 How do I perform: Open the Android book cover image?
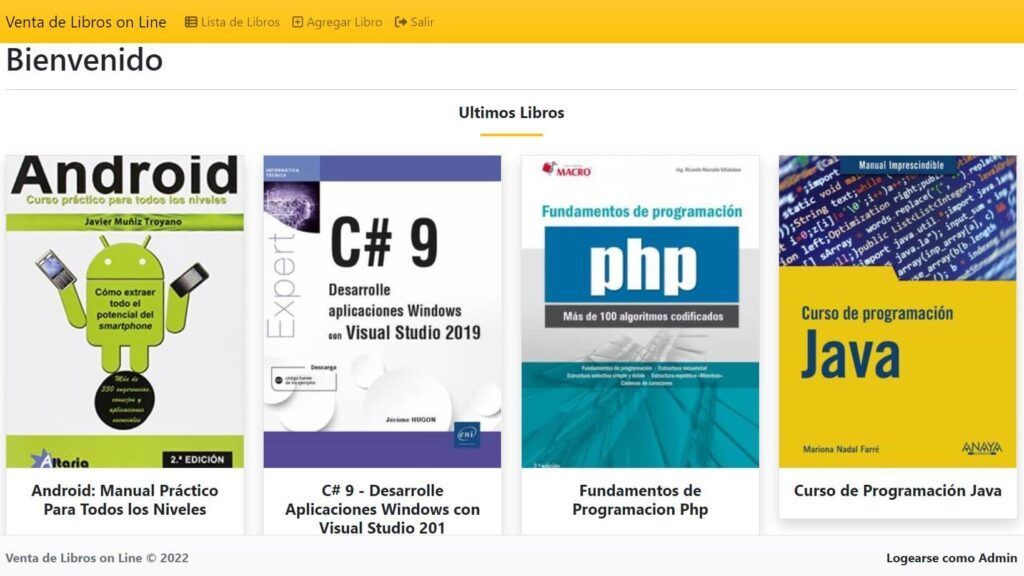pos(125,312)
